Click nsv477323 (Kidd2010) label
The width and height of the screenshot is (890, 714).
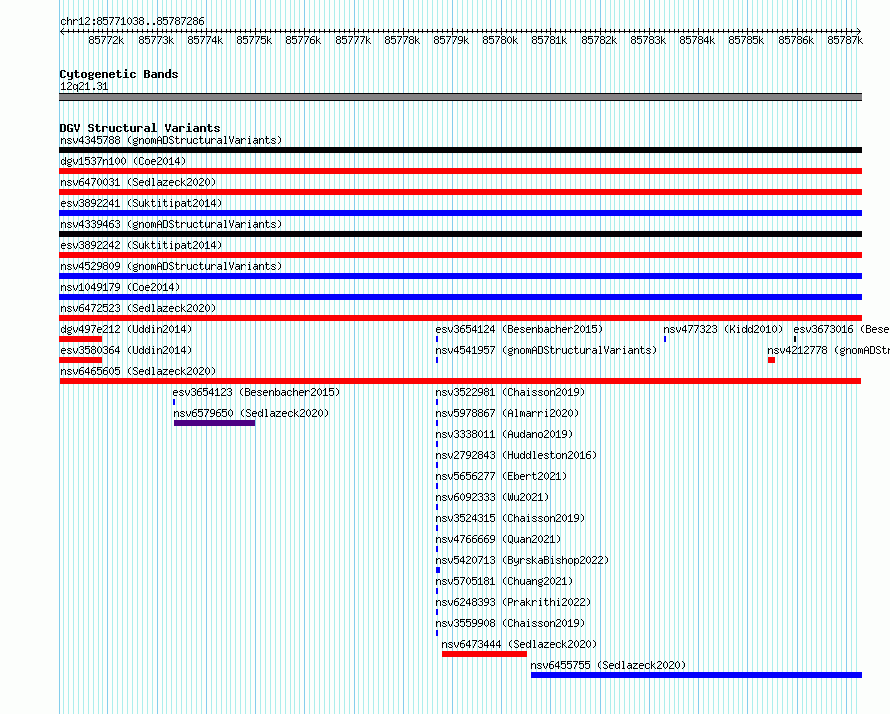point(723,329)
